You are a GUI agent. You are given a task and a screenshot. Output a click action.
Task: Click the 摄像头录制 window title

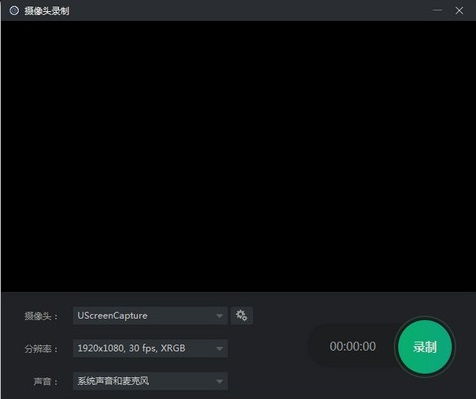coord(47,11)
